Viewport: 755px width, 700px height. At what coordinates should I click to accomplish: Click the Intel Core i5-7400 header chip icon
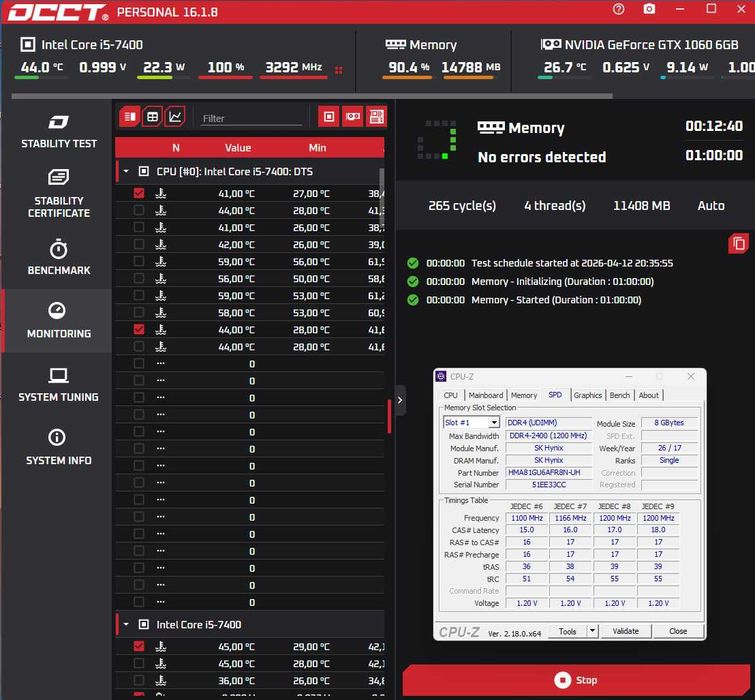(x=27, y=44)
